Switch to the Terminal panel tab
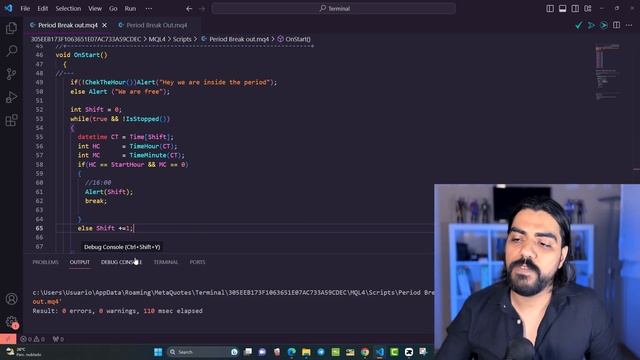The width and height of the screenshot is (640, 360). pyautogui.click(x=166, y=262)
